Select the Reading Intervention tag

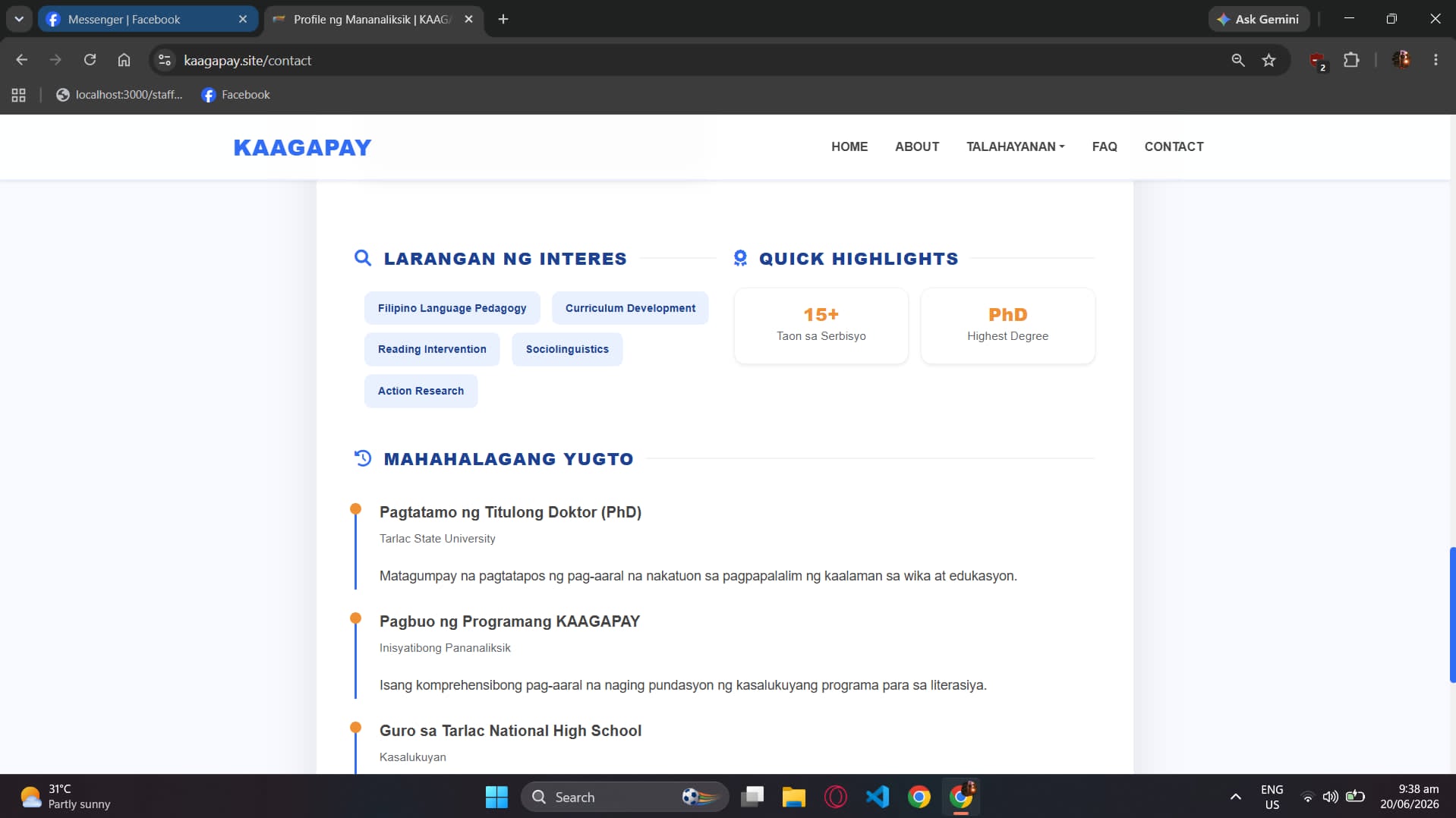pyautogui.click(x=432, y=349)
